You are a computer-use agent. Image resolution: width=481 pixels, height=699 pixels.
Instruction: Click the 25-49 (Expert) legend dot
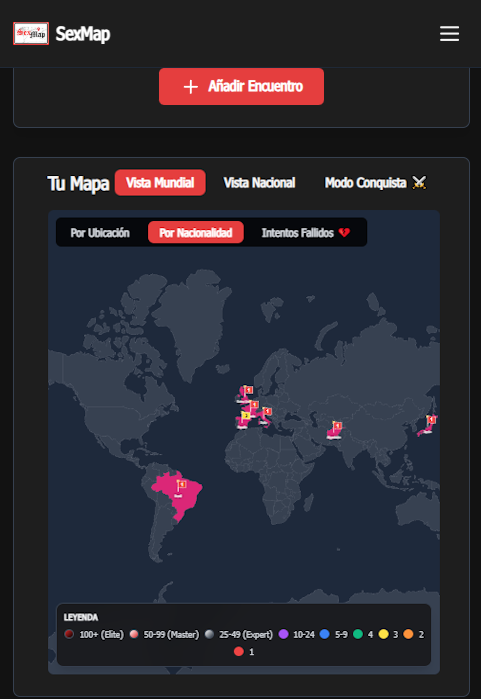[x=209, y=634]
